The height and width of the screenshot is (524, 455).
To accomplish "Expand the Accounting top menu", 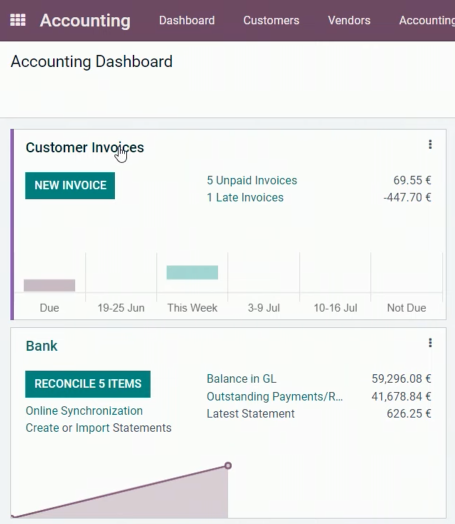I will pyautogui.click(x=427, y=20).
